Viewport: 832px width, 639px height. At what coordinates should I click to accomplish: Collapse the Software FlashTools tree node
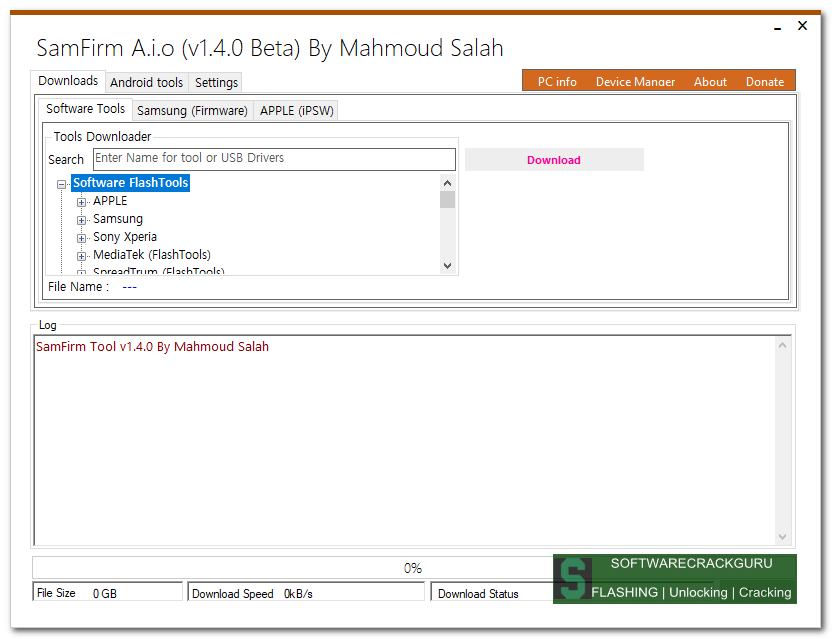pos(62,184)
